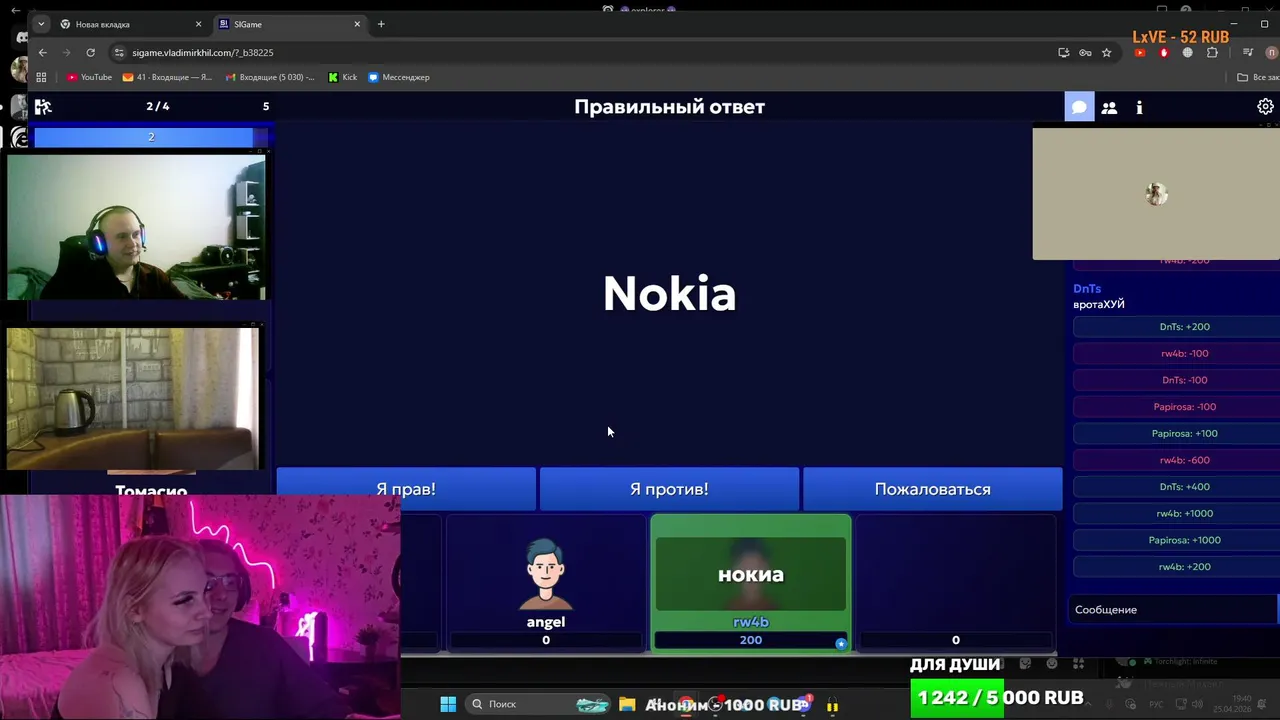Viewport: 1280px width, 720px height.
Task: Open the red YouTube extension icon
Action: (1140, 52)
